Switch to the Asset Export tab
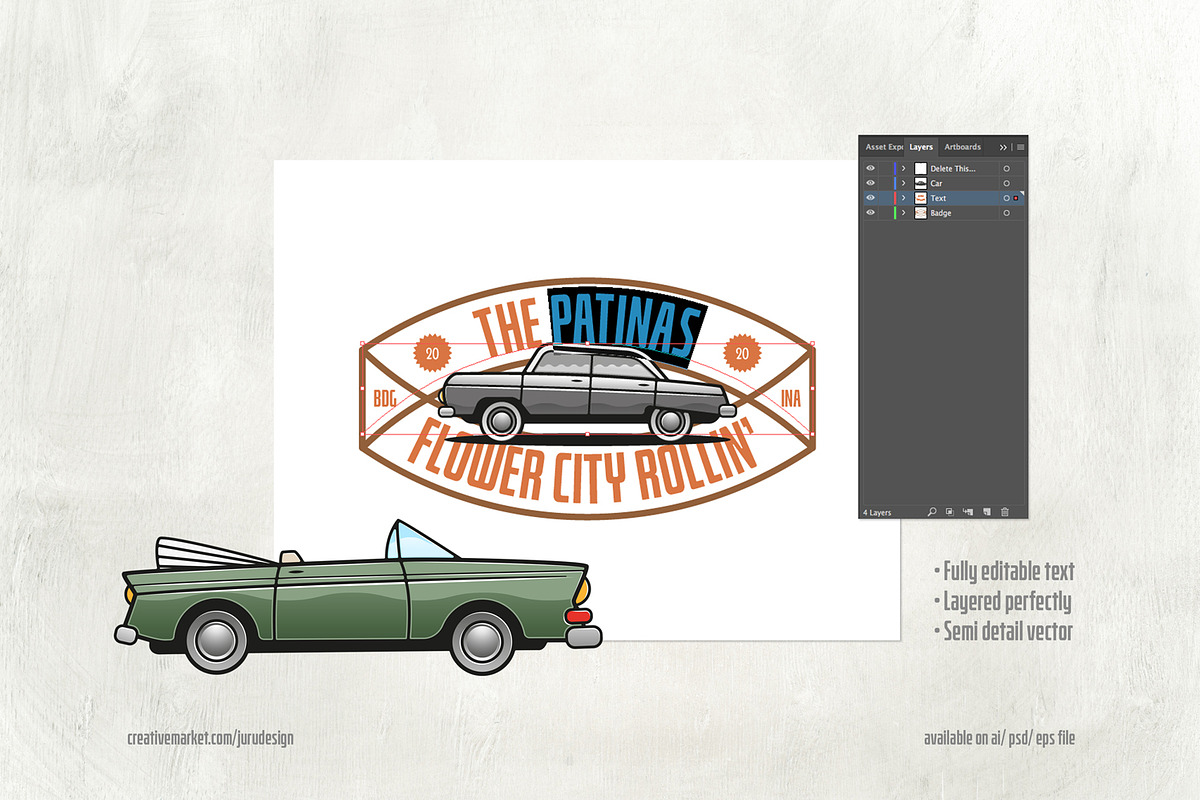The height and width of the screenshot is (800, 1200). 884,147
